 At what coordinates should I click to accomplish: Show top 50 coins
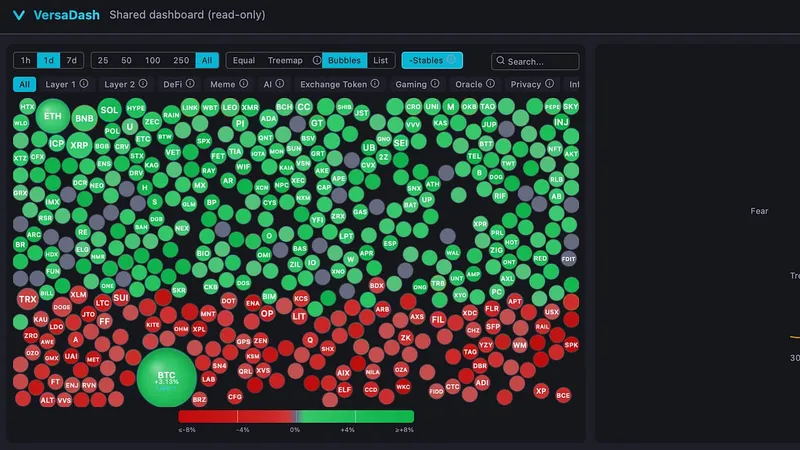pos(127,60)
